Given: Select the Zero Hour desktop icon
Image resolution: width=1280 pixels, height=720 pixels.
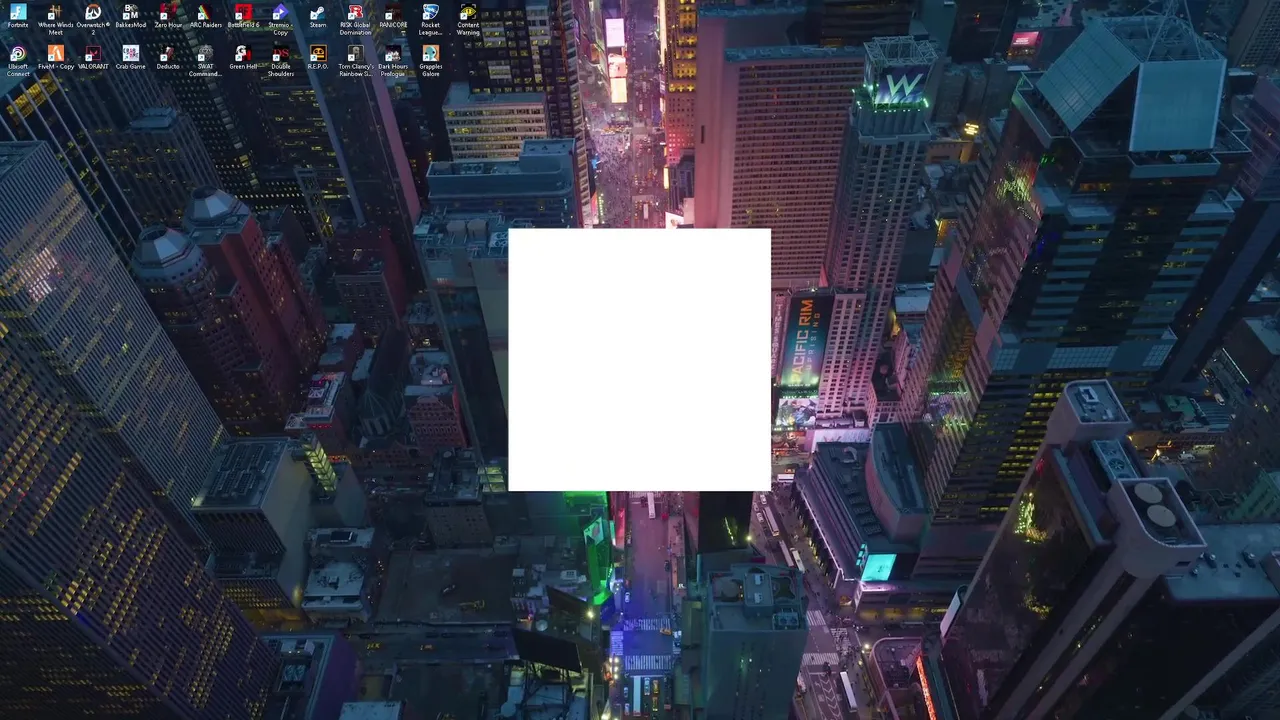Looking at the screenshot, I should pyautogui.click(x=168, y=17).
